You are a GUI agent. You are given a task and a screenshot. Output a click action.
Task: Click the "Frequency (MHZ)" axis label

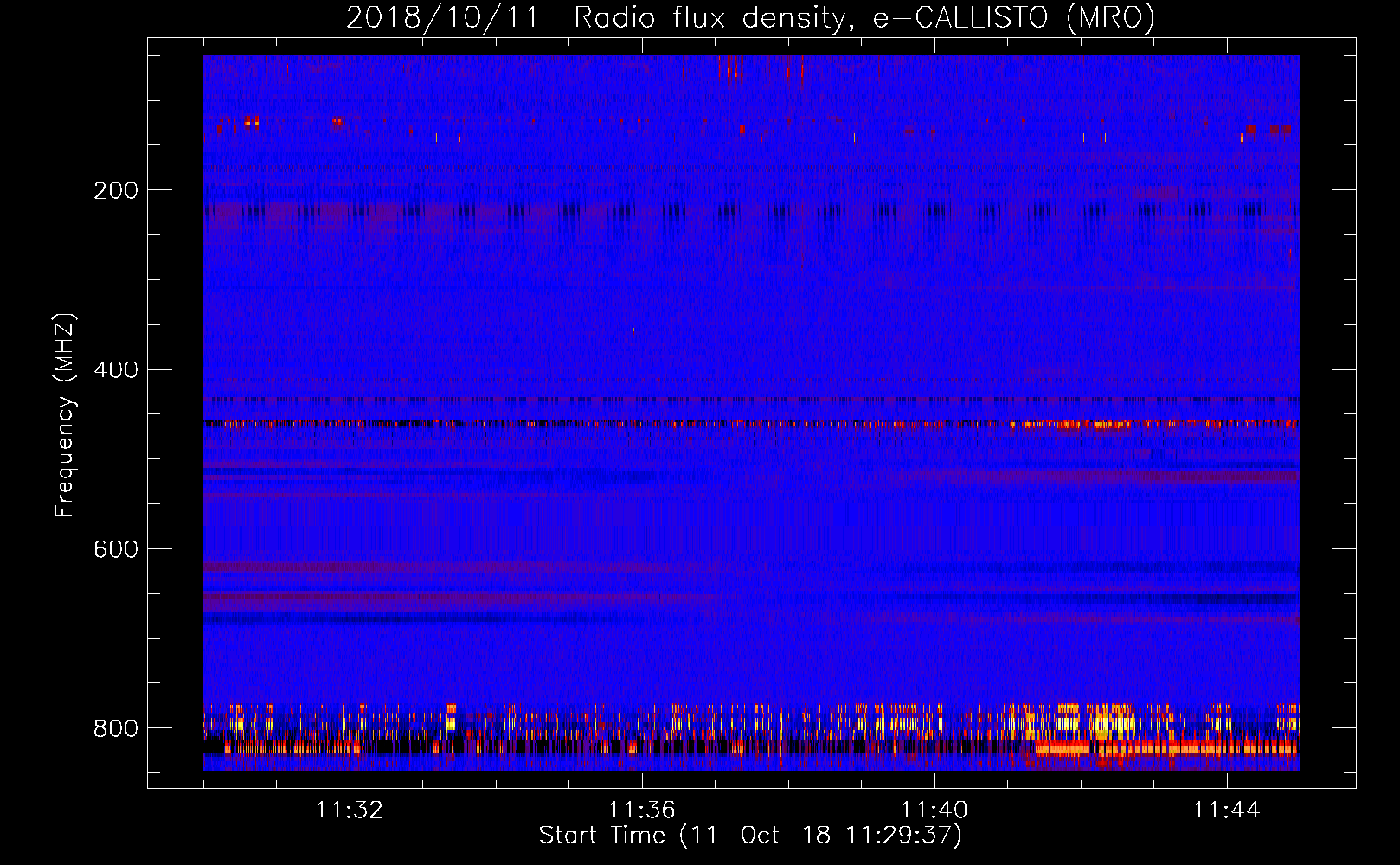click(x=65, y=414)
